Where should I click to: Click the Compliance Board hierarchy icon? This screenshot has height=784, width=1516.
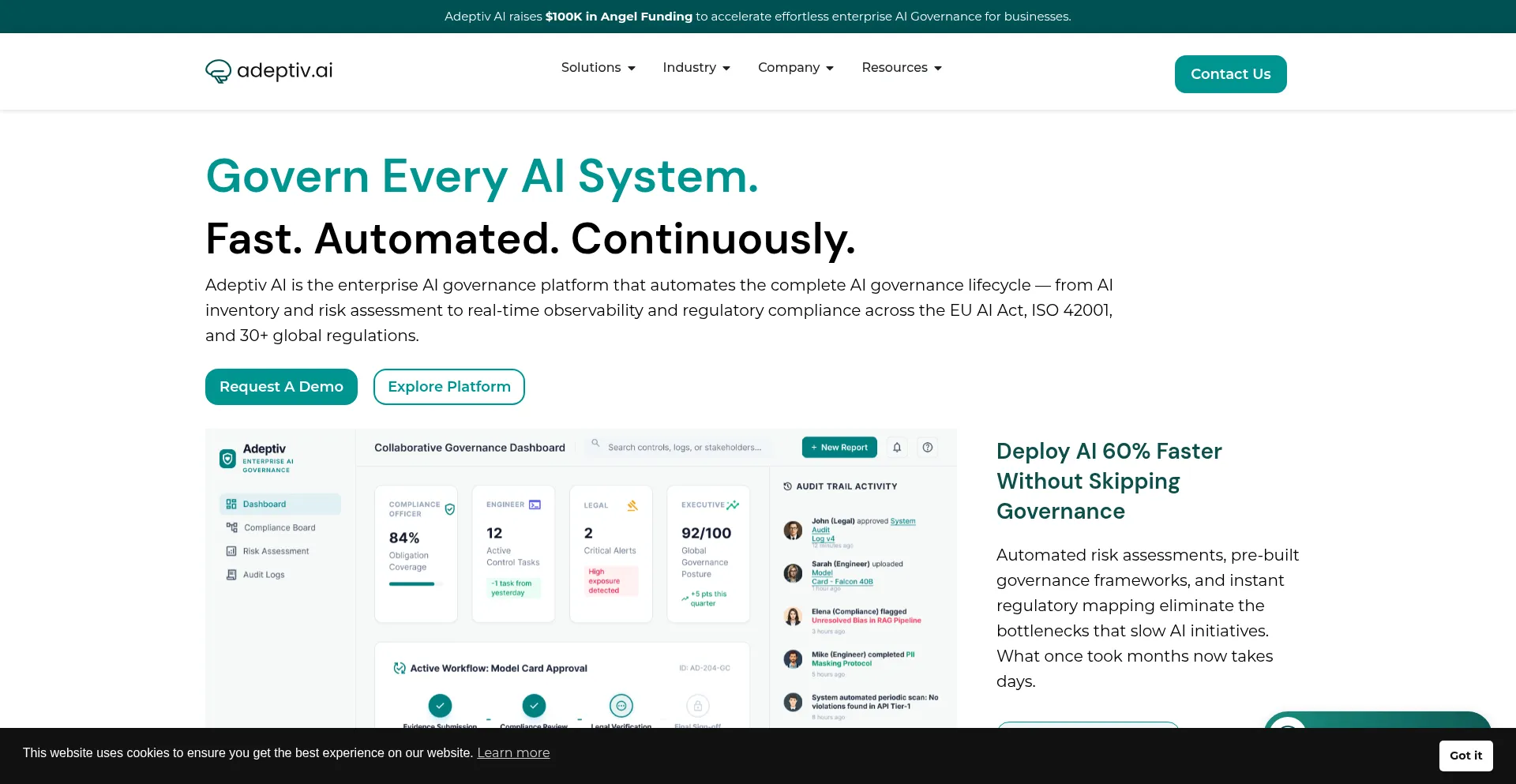tap(231, 527)
